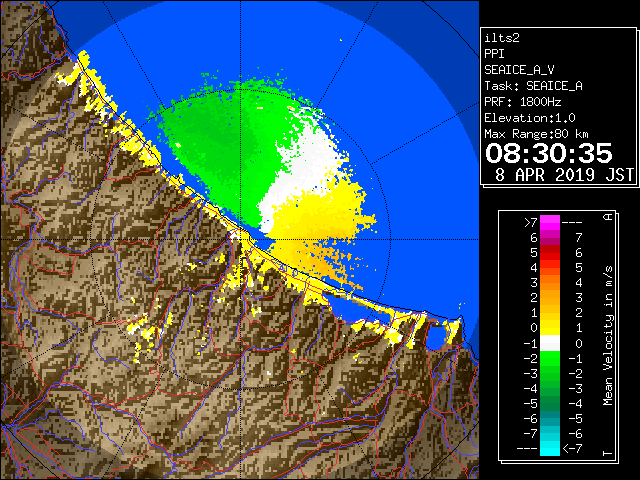Viewport: 640px width, 480px height.
Task: Click the 'Task: SEAICE_A' line
Action: [533, 86]
